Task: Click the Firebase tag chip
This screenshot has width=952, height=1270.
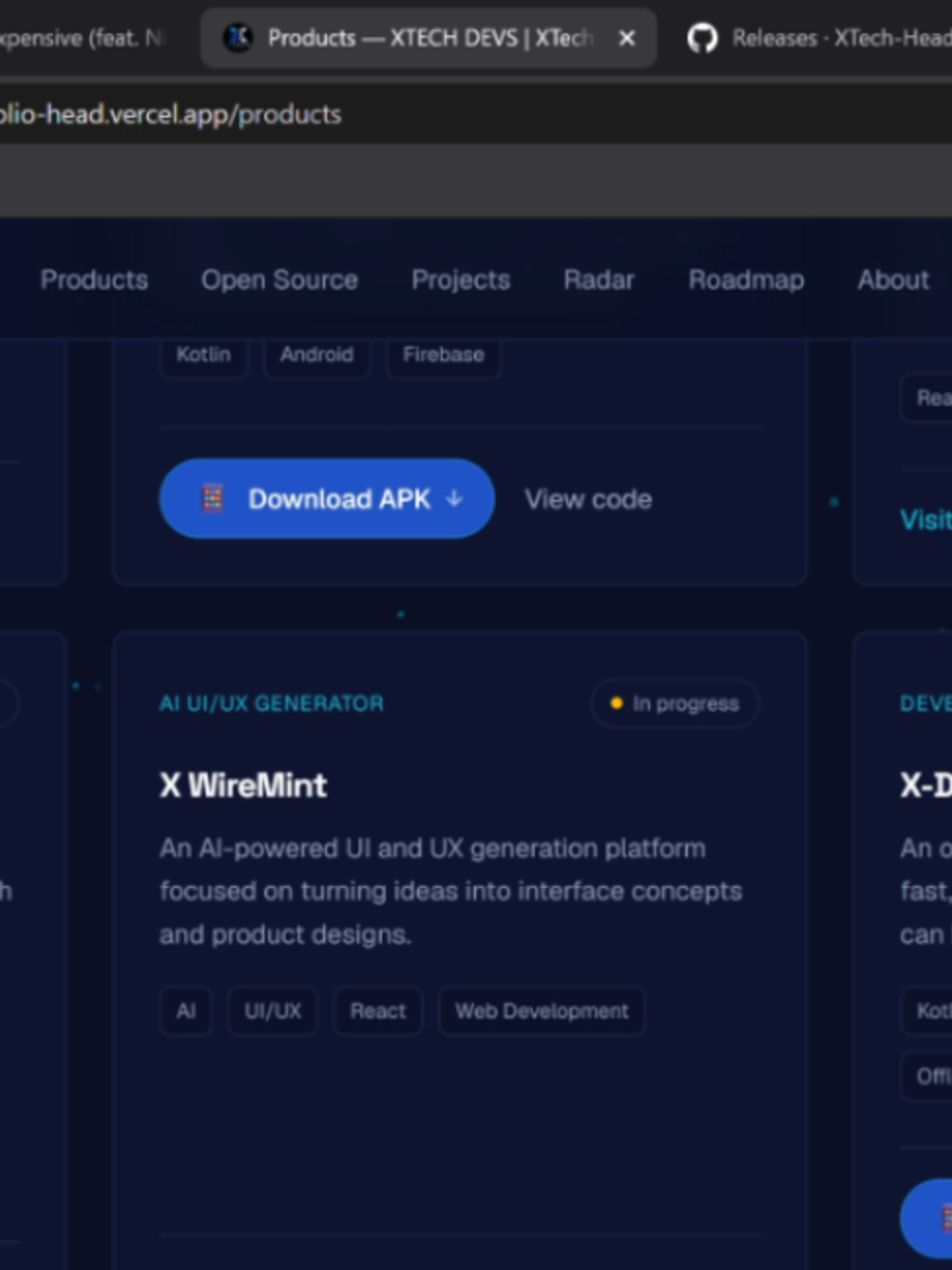Action: tap(444, 355)
